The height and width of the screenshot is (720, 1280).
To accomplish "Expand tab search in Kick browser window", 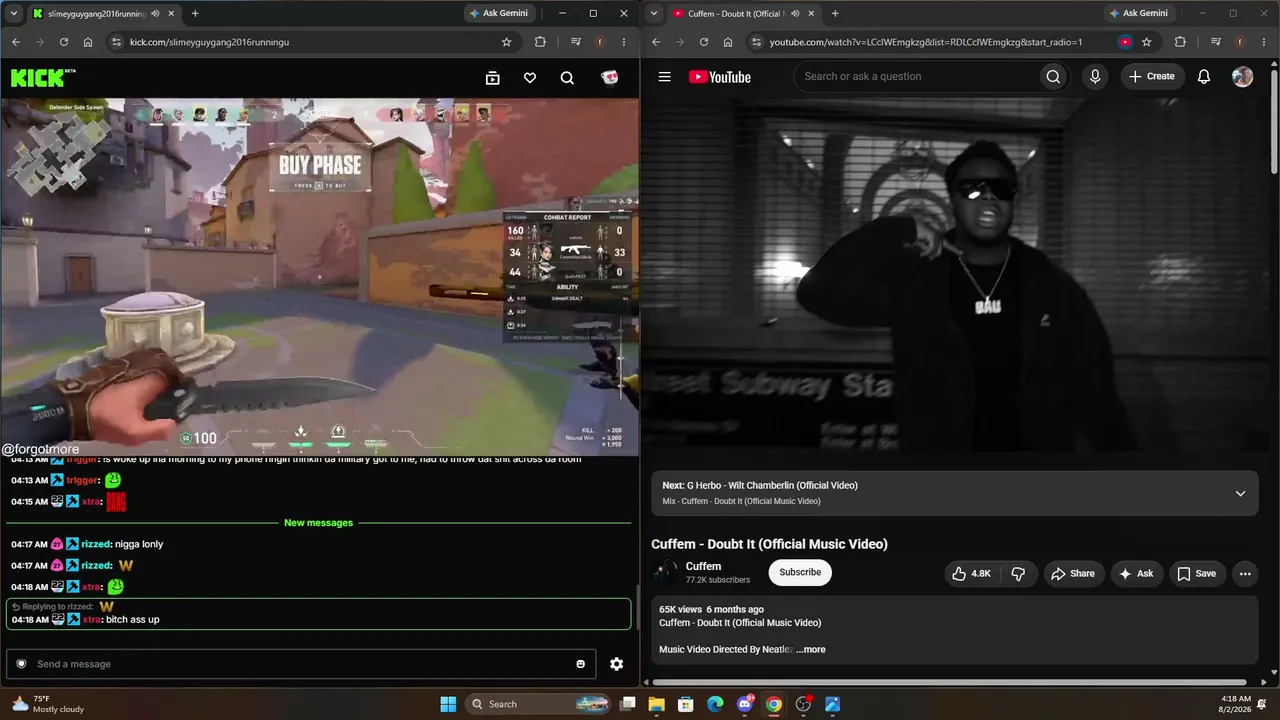I will pyautogui.click(x=12, y=13).
